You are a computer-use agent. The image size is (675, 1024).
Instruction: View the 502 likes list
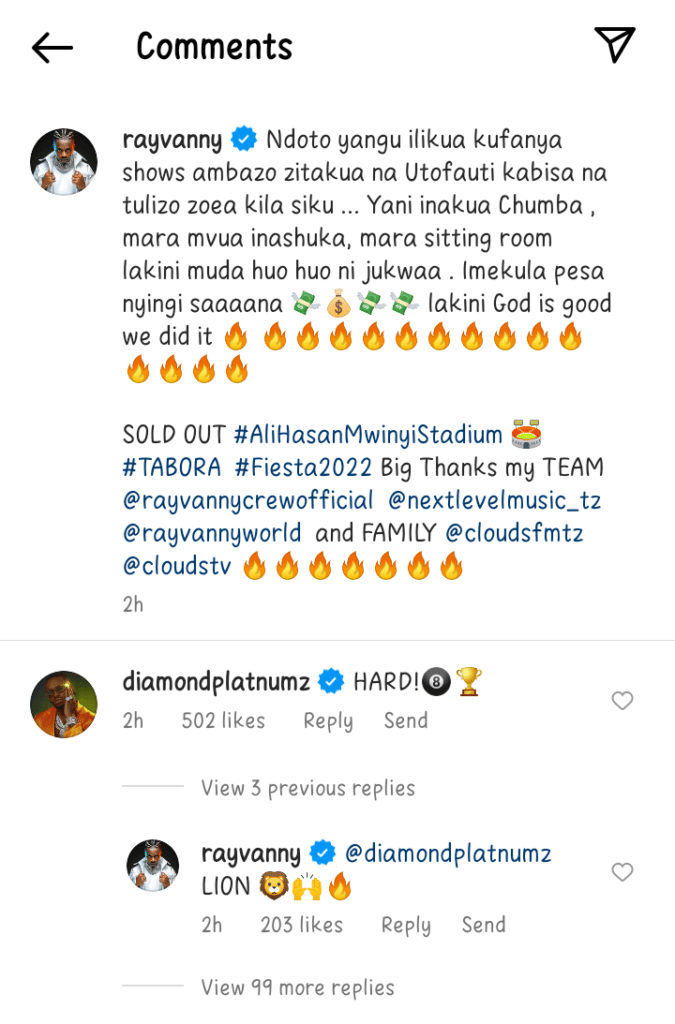223,721
